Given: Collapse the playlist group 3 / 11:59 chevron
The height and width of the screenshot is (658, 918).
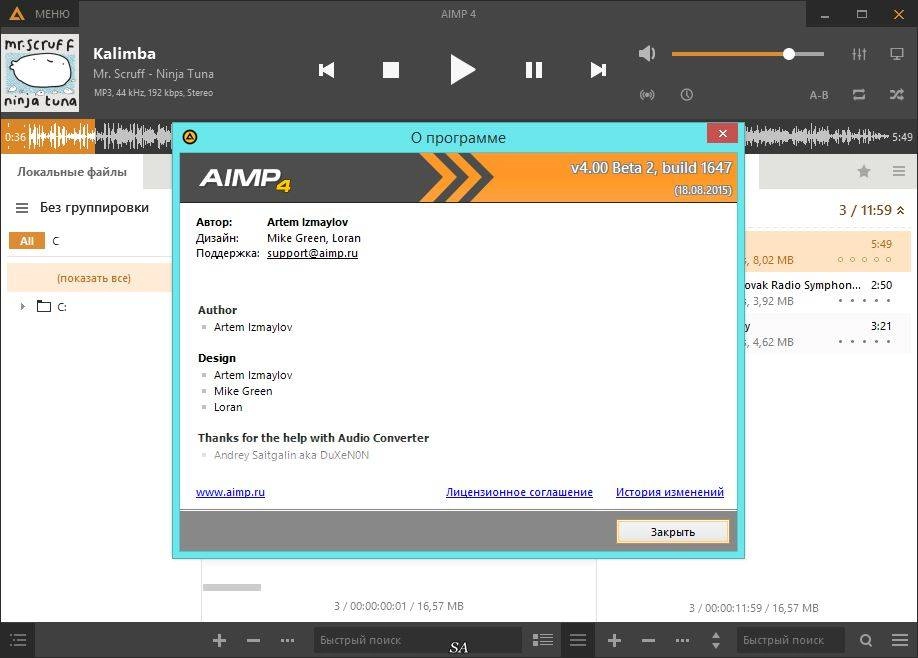Looking at the screenshot, I should 900,210.
